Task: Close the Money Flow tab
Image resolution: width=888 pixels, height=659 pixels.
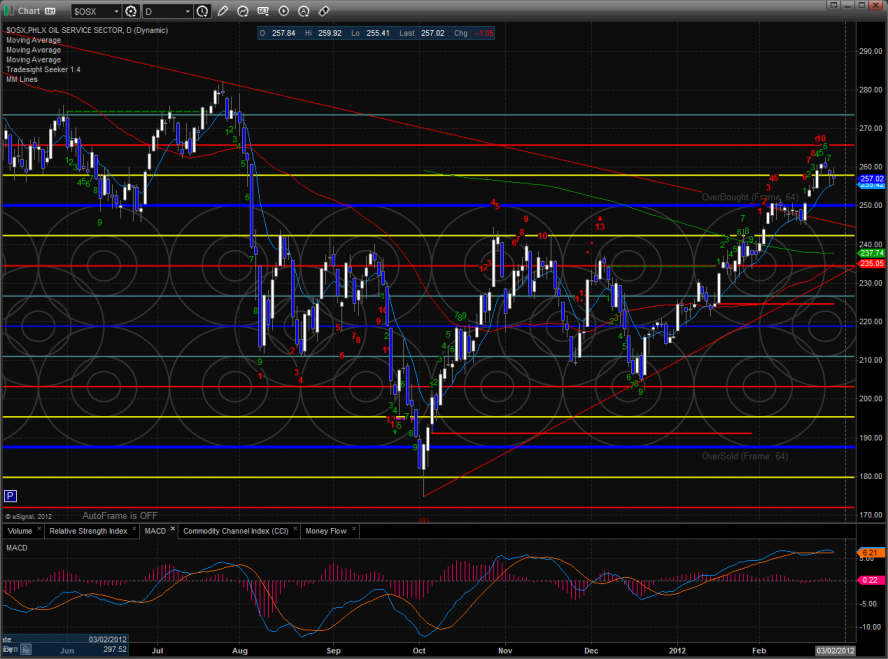Action: point(354,529)
